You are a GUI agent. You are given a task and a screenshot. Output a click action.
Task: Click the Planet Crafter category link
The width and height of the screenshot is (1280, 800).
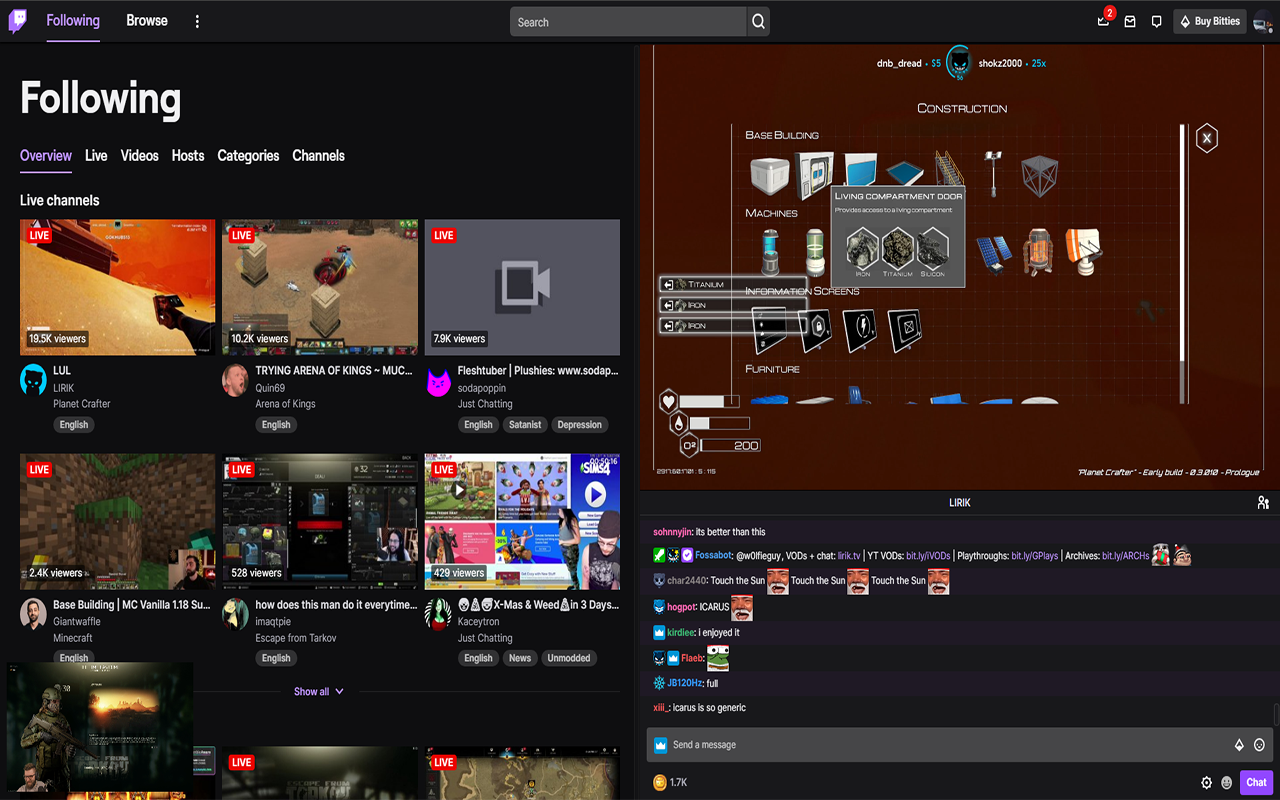82,404
